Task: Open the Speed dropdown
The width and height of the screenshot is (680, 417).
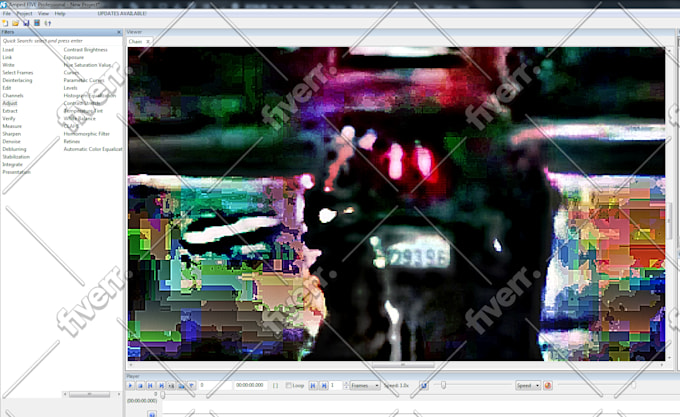Action: pyautogui.click(x=528, y=385)
